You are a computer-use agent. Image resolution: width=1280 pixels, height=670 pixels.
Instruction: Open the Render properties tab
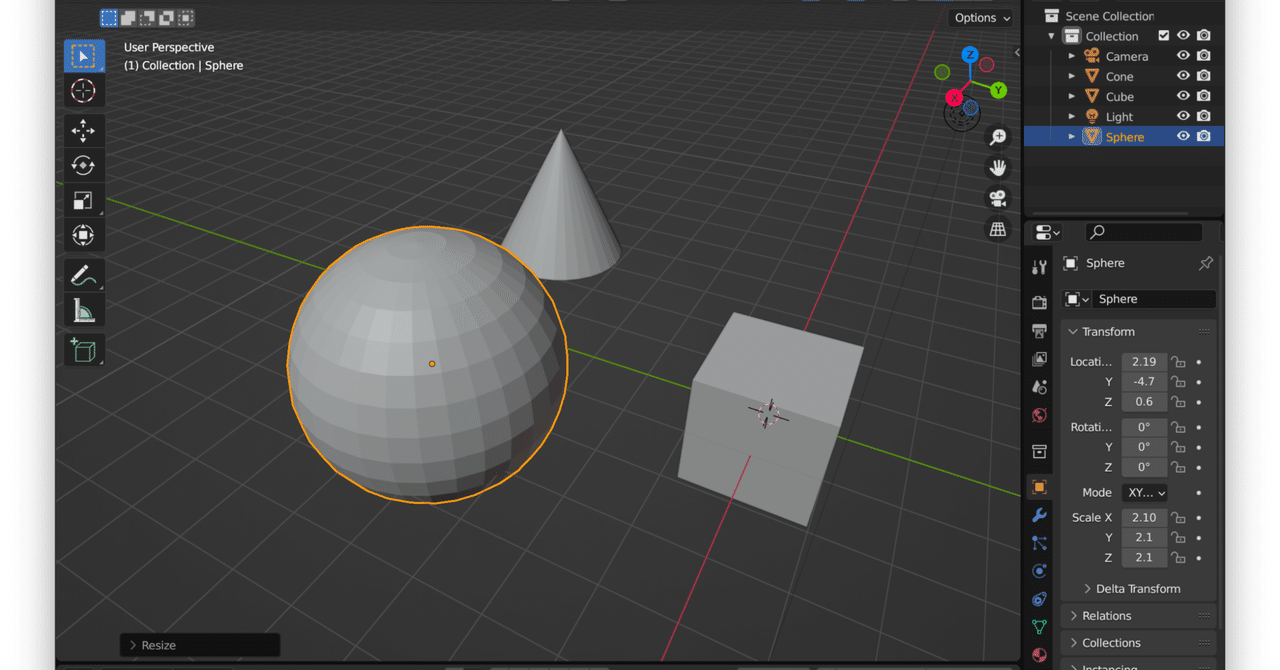click(1039, 302)
